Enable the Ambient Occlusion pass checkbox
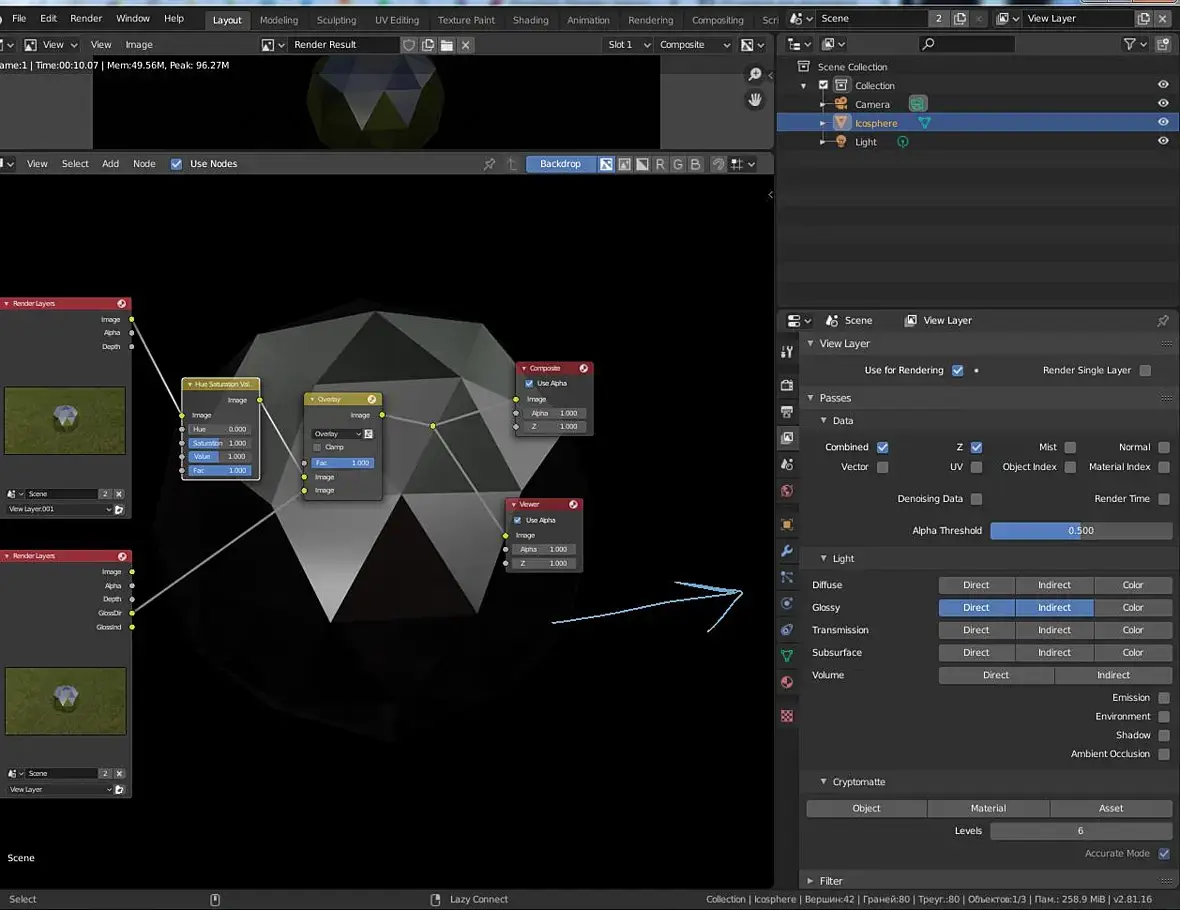 click(1164, 754)
